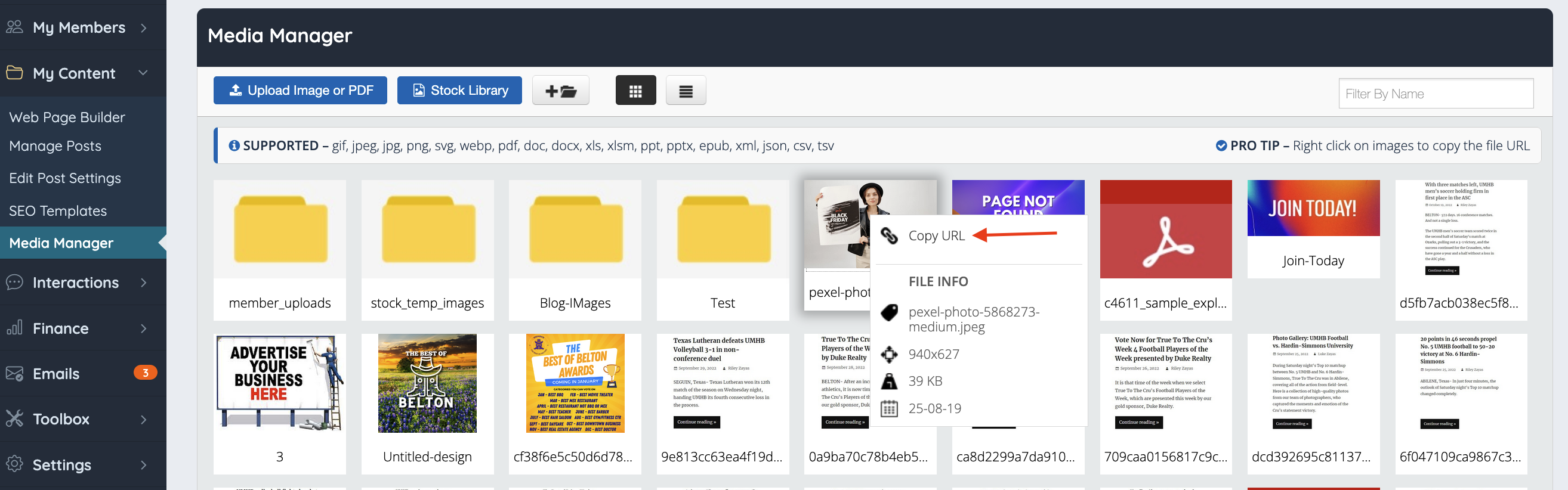Select the Untitled-design Belton thumbnail
Screen dimensions: 1568x490
(x=427, y=383)
